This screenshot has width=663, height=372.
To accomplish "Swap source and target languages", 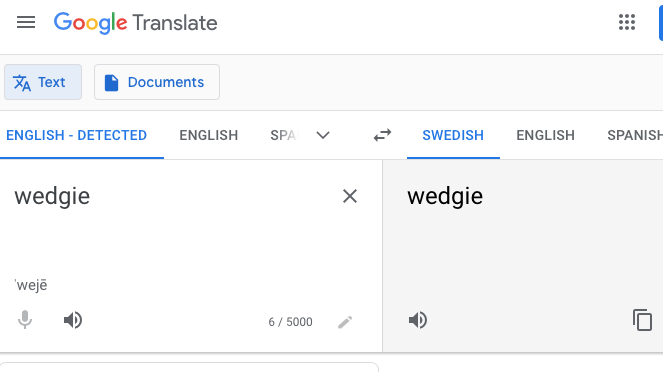I will click(382, 135).
